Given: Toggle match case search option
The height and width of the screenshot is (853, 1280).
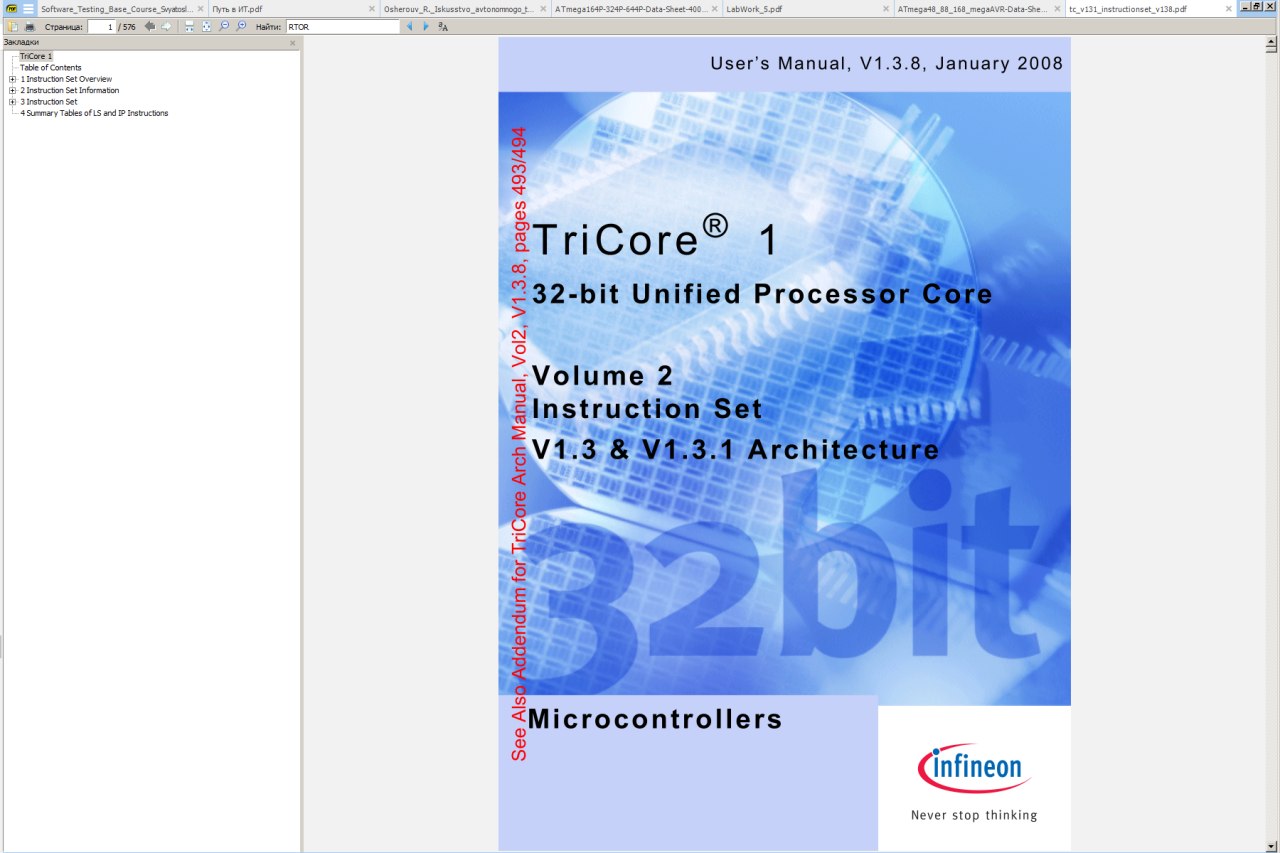Looking at the screenshot, I should [x=443, y=27].
